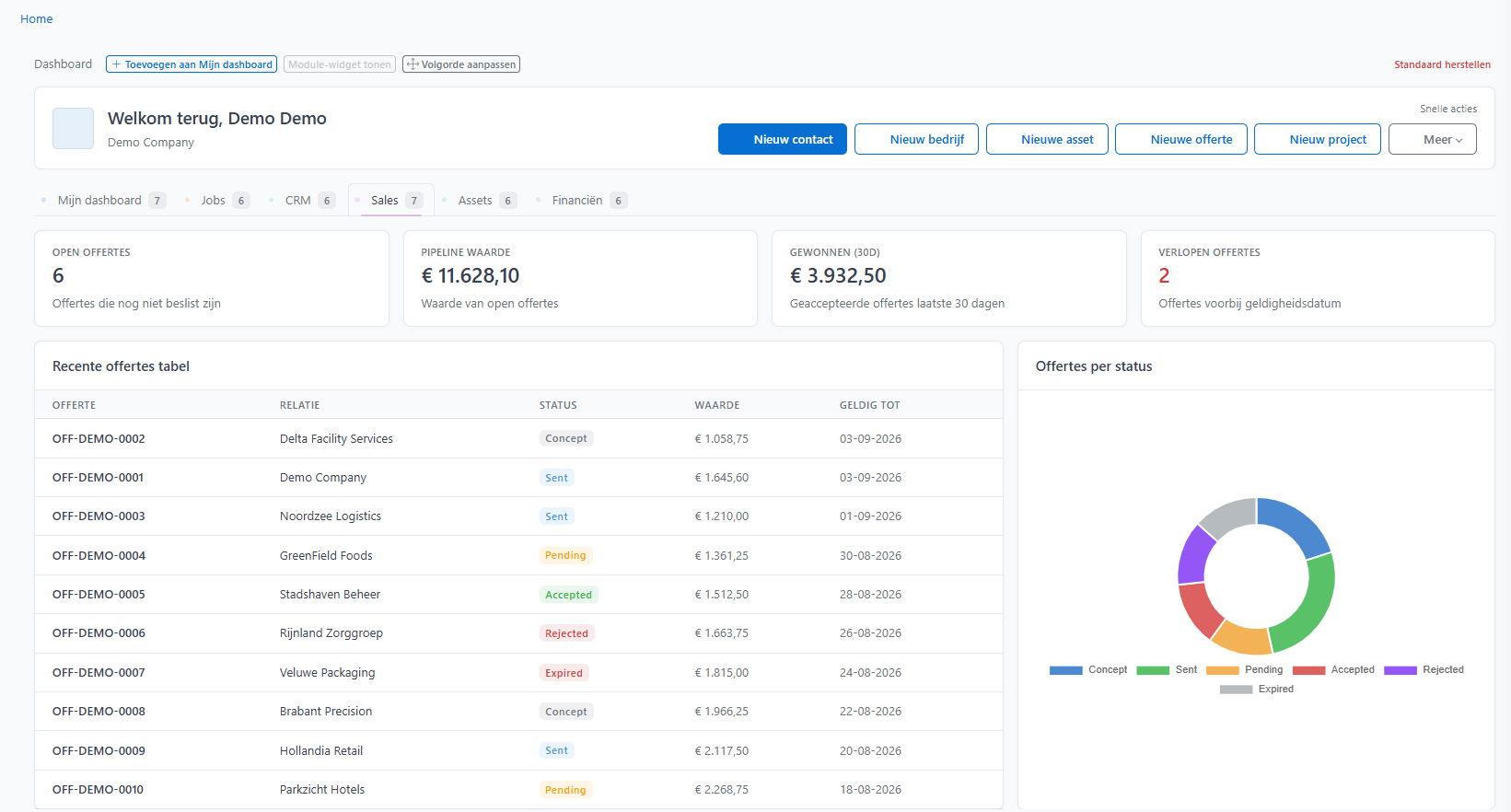Click relatie Noordzee Logistics

331,516
